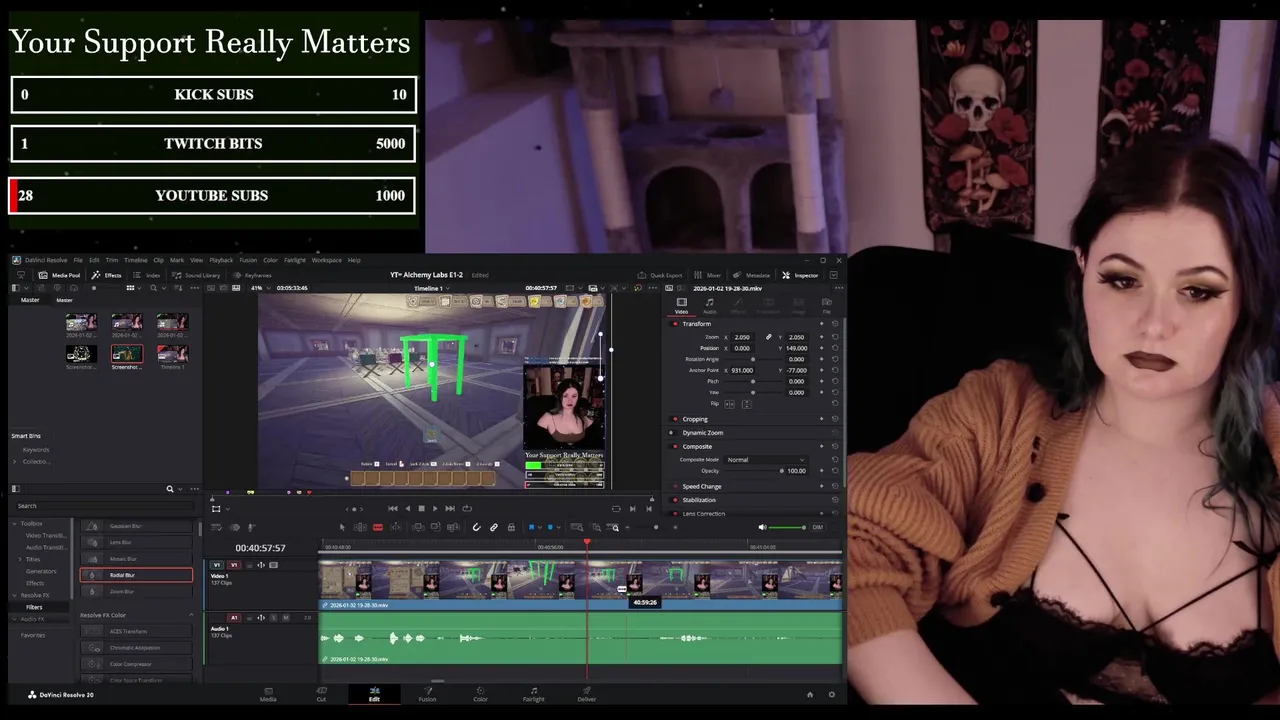Go to the Deliver page
The width and height of the screenshot is (1280, 720).
pyautogui.click(x=586, y=693)
